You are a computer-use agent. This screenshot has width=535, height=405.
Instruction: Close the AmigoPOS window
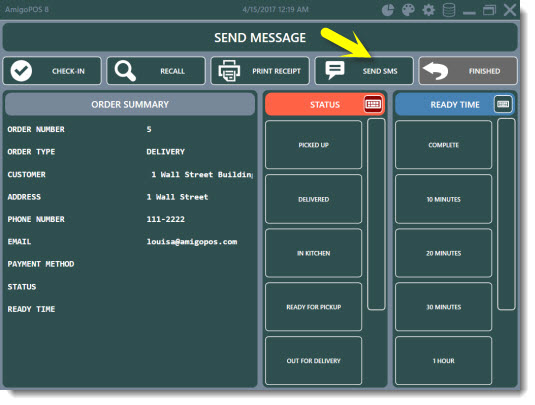tap(510, 10)
